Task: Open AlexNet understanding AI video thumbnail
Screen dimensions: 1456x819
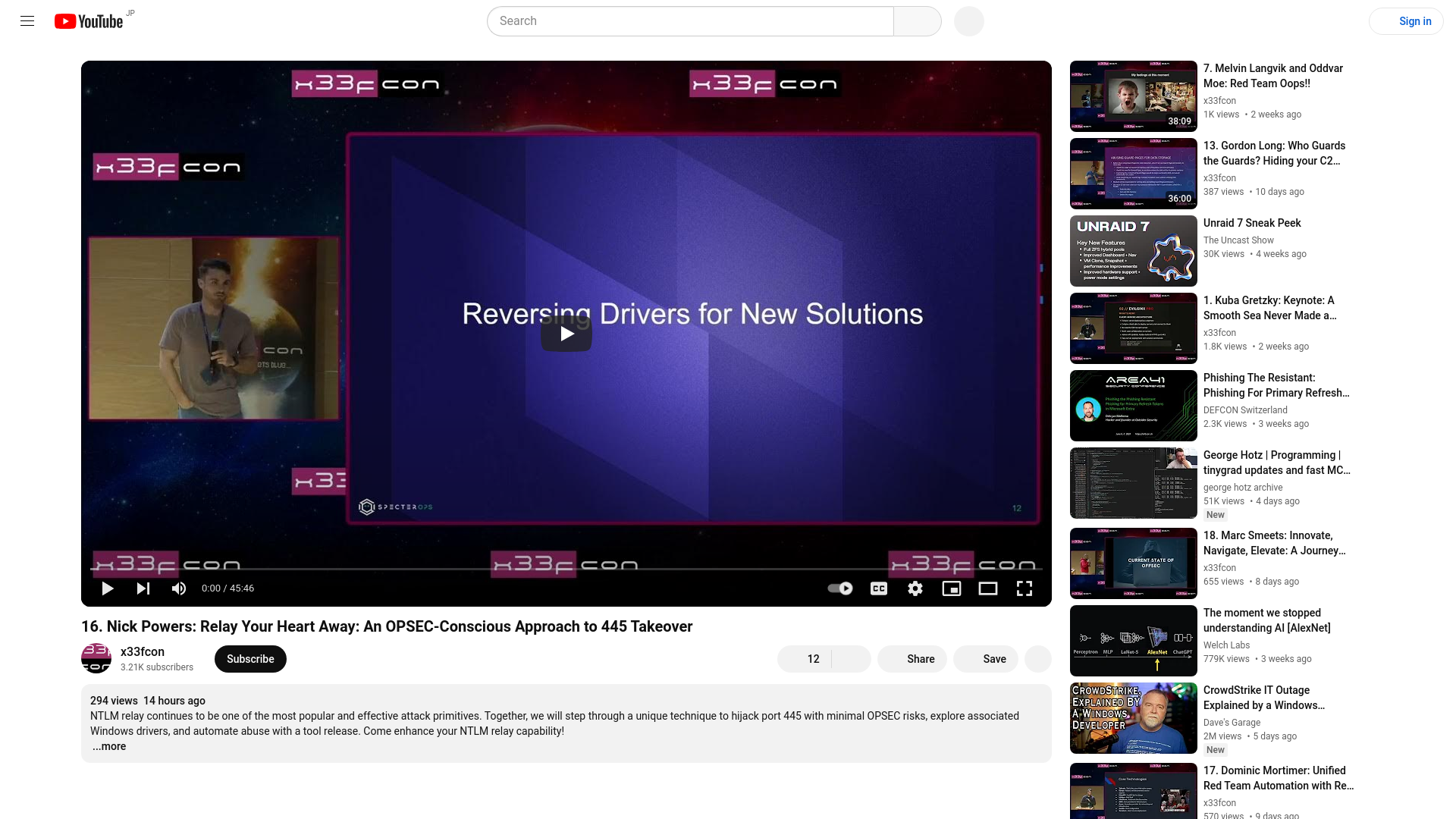Action: (1134, 641)
